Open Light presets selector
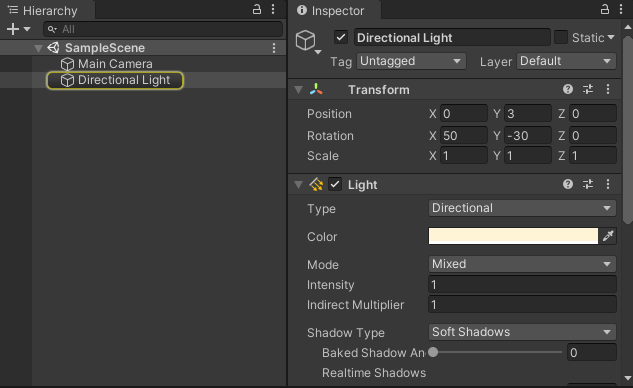This screenshot has width=633, height=388. [588, 184]
